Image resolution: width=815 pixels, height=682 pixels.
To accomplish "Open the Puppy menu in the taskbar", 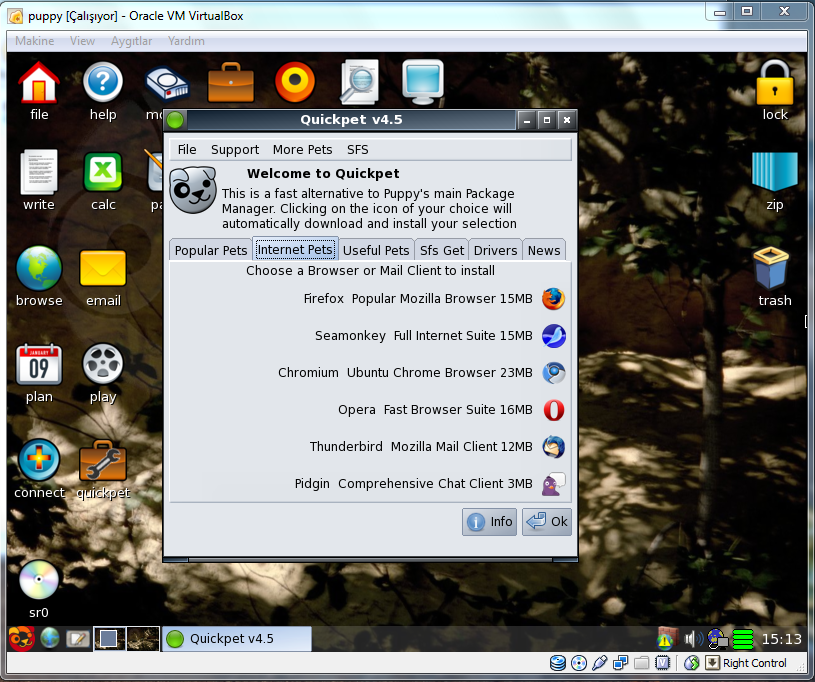I will pos(19,638).
